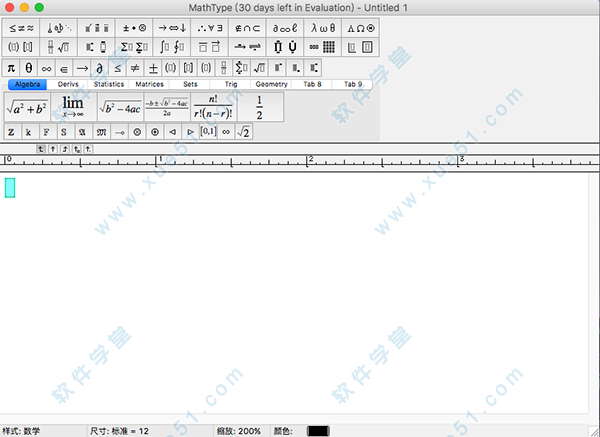Image resolution: width=600 pixels, height=437 pixels.
Task: Switch to the Matrices tab
Action: click(x=150, y=84)
